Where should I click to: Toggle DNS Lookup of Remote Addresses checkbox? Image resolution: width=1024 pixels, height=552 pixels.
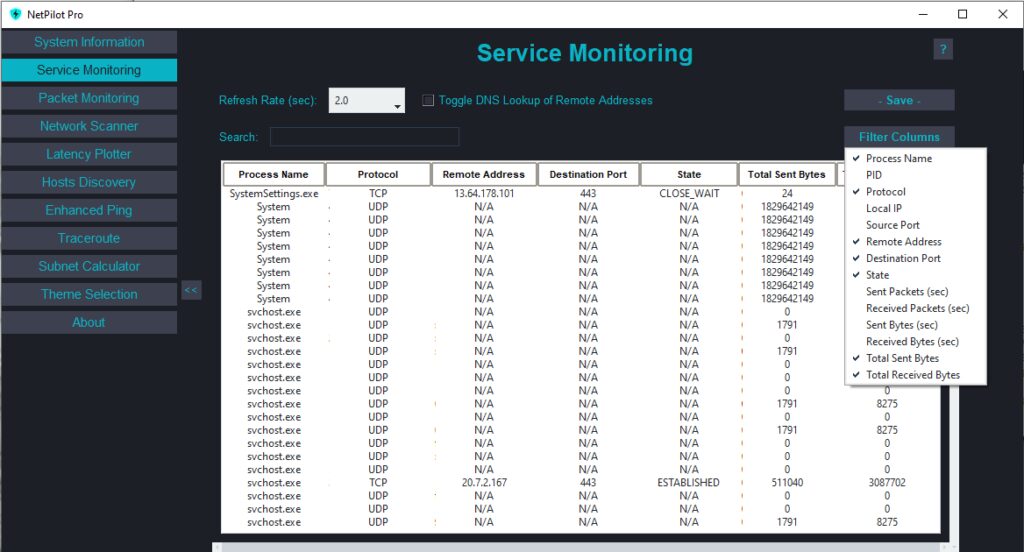428,100
